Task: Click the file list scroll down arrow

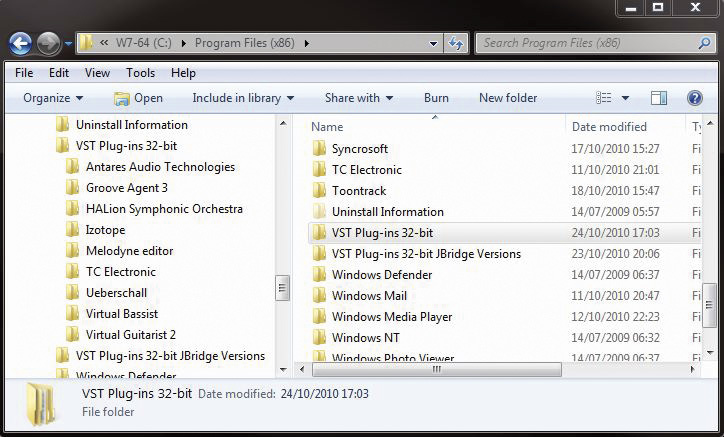Action: tap(710, 353)
